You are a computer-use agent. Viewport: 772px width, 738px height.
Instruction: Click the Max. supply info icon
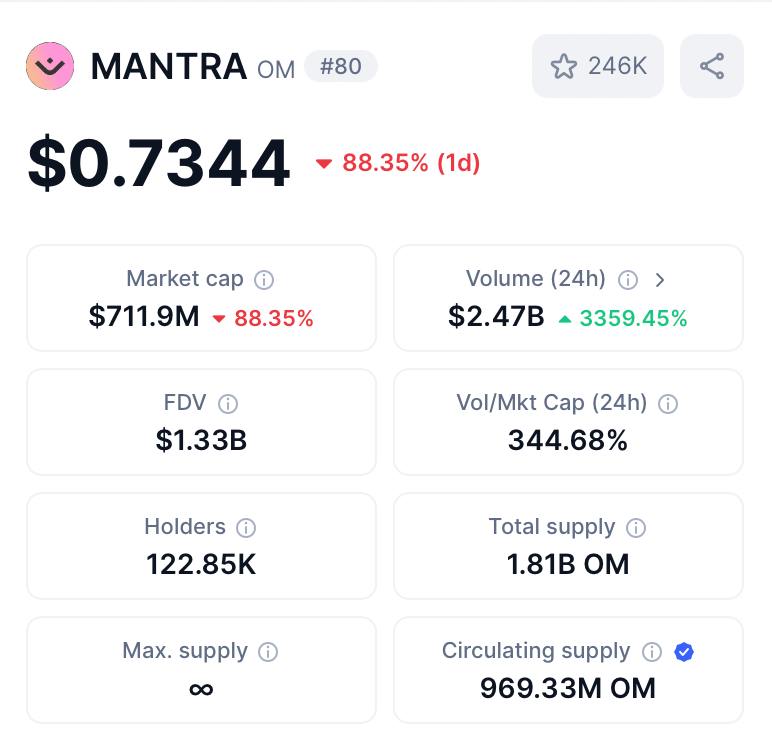(x=268, y=652)
